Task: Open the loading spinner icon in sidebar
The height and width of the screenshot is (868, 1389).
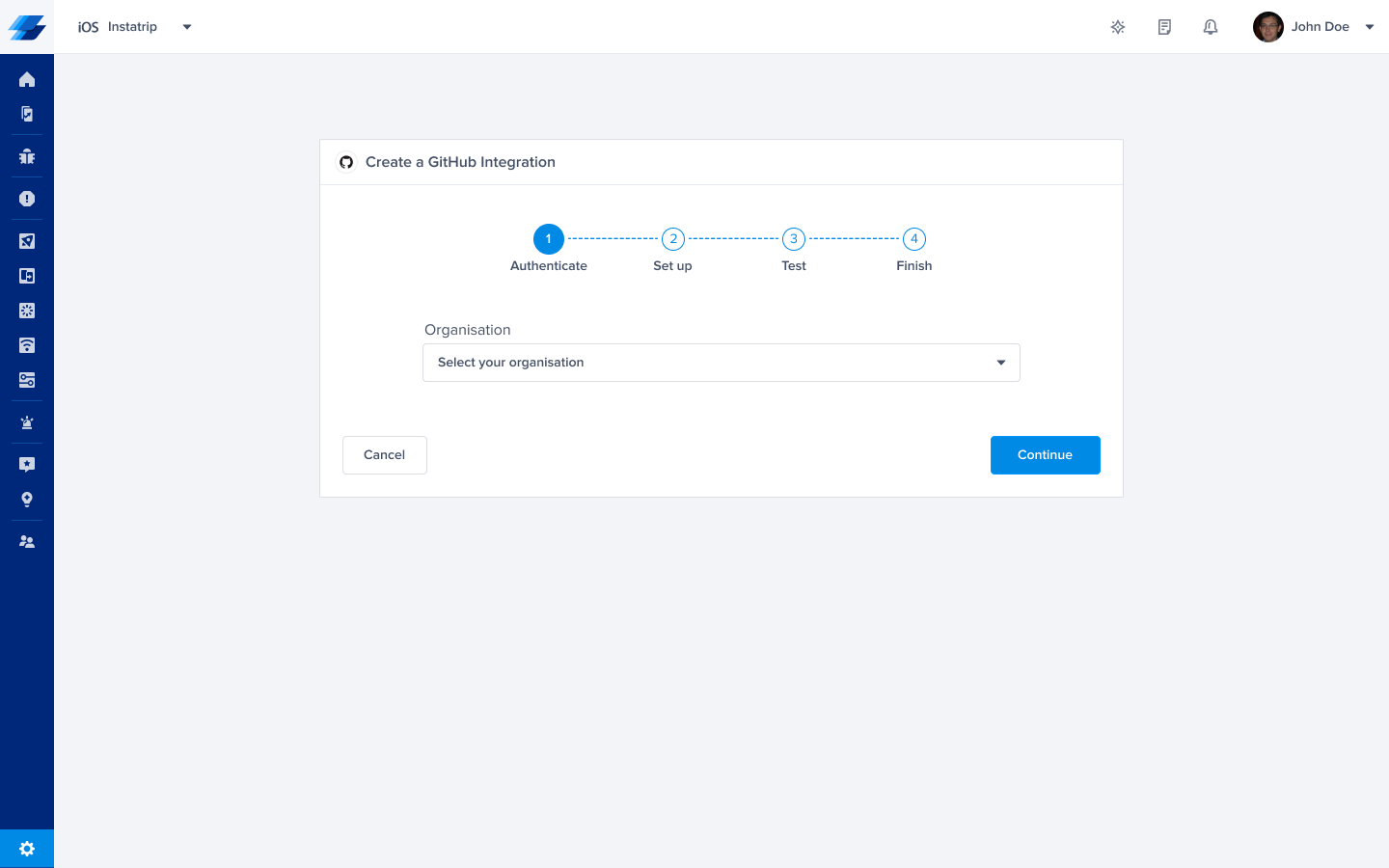Action: (x=27, y=311)
